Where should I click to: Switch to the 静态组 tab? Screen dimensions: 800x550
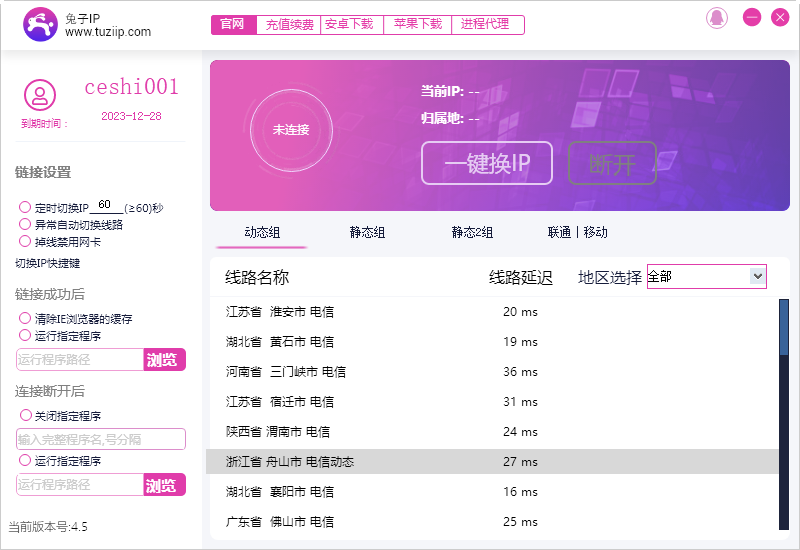point(367,233)
